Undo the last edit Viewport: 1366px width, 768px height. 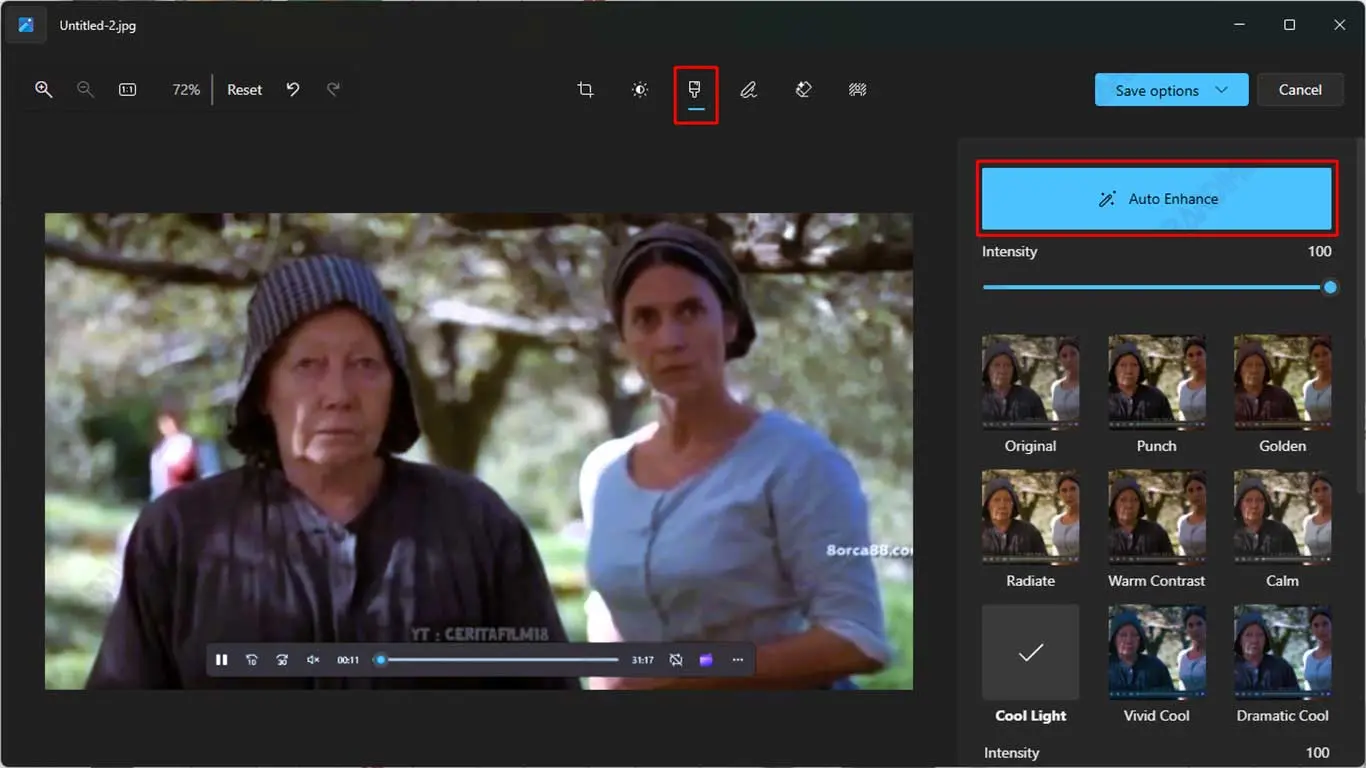click(x=293, y=90)
